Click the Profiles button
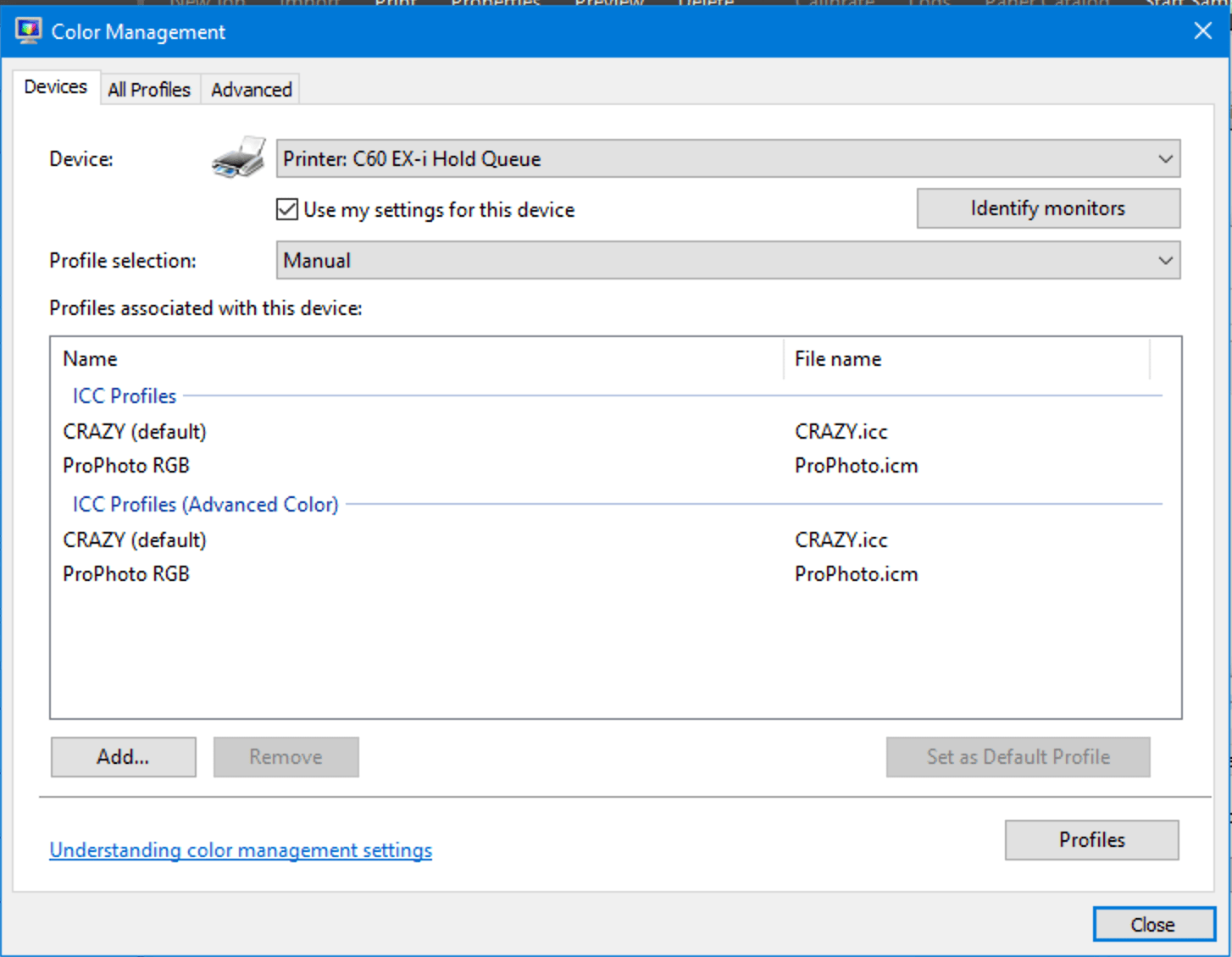This screenshot has height=957, width=1232. tap(1090, 839)
